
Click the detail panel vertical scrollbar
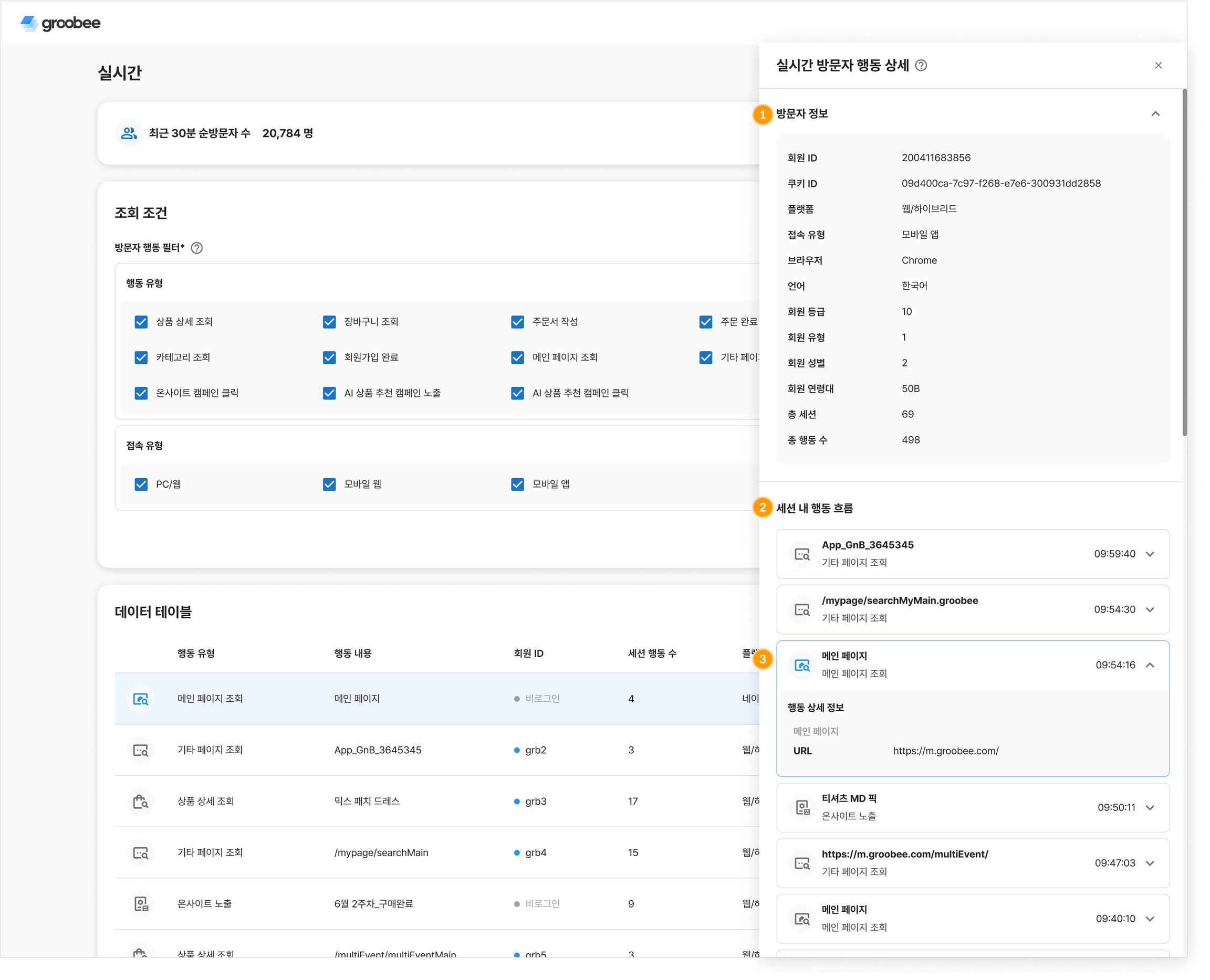1184,262
